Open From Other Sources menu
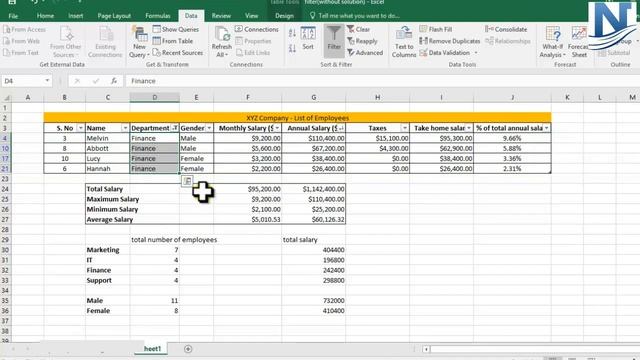The width and height of the screenshot is (640, 360). coord(65,42)
